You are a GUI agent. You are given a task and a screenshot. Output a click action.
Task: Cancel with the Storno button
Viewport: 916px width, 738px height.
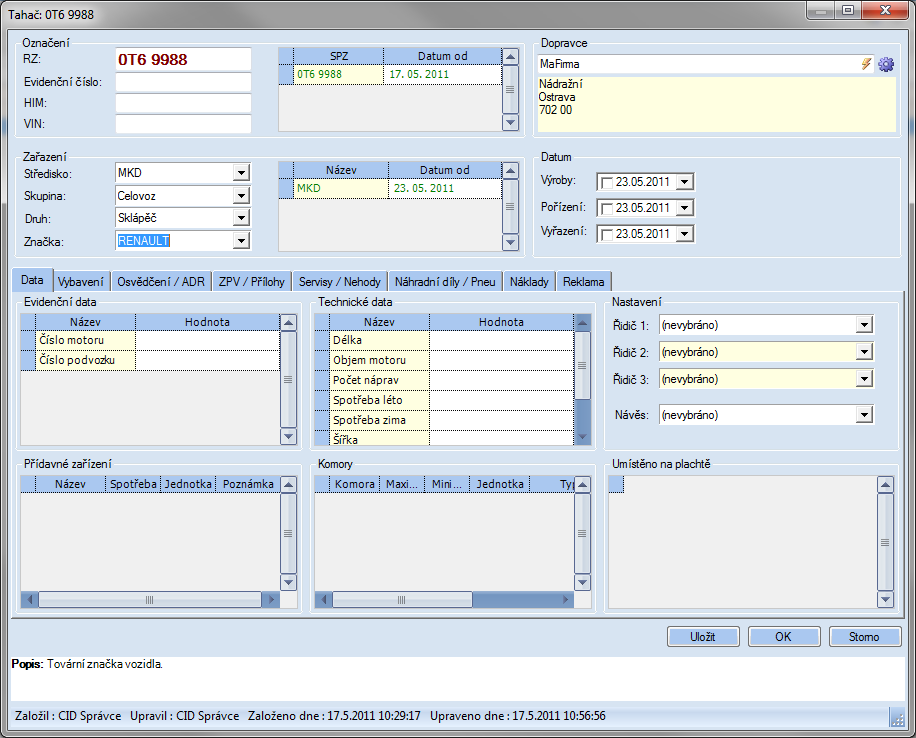point(864,636)
